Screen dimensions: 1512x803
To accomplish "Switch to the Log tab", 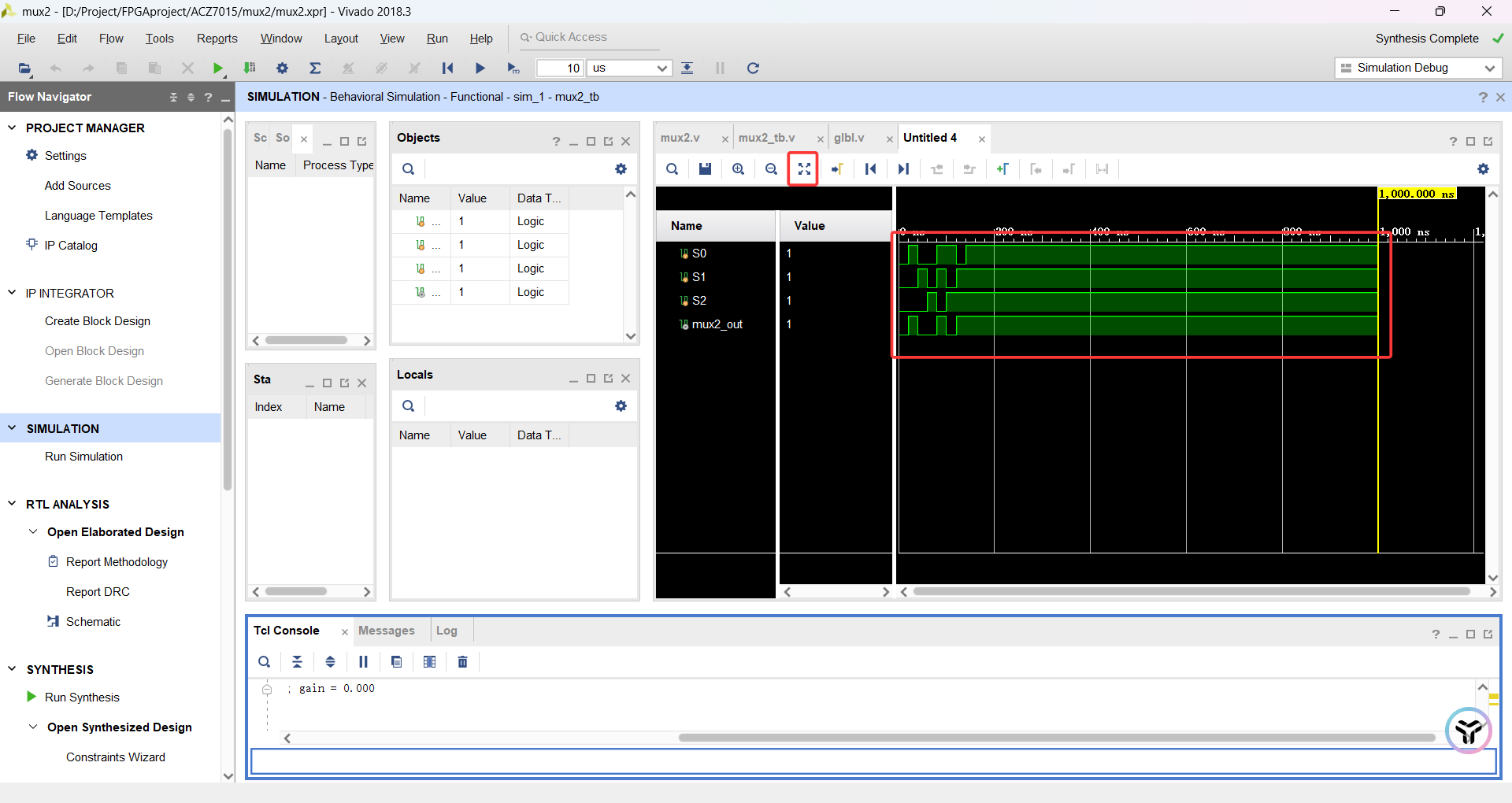I will [x=447, y=631].
